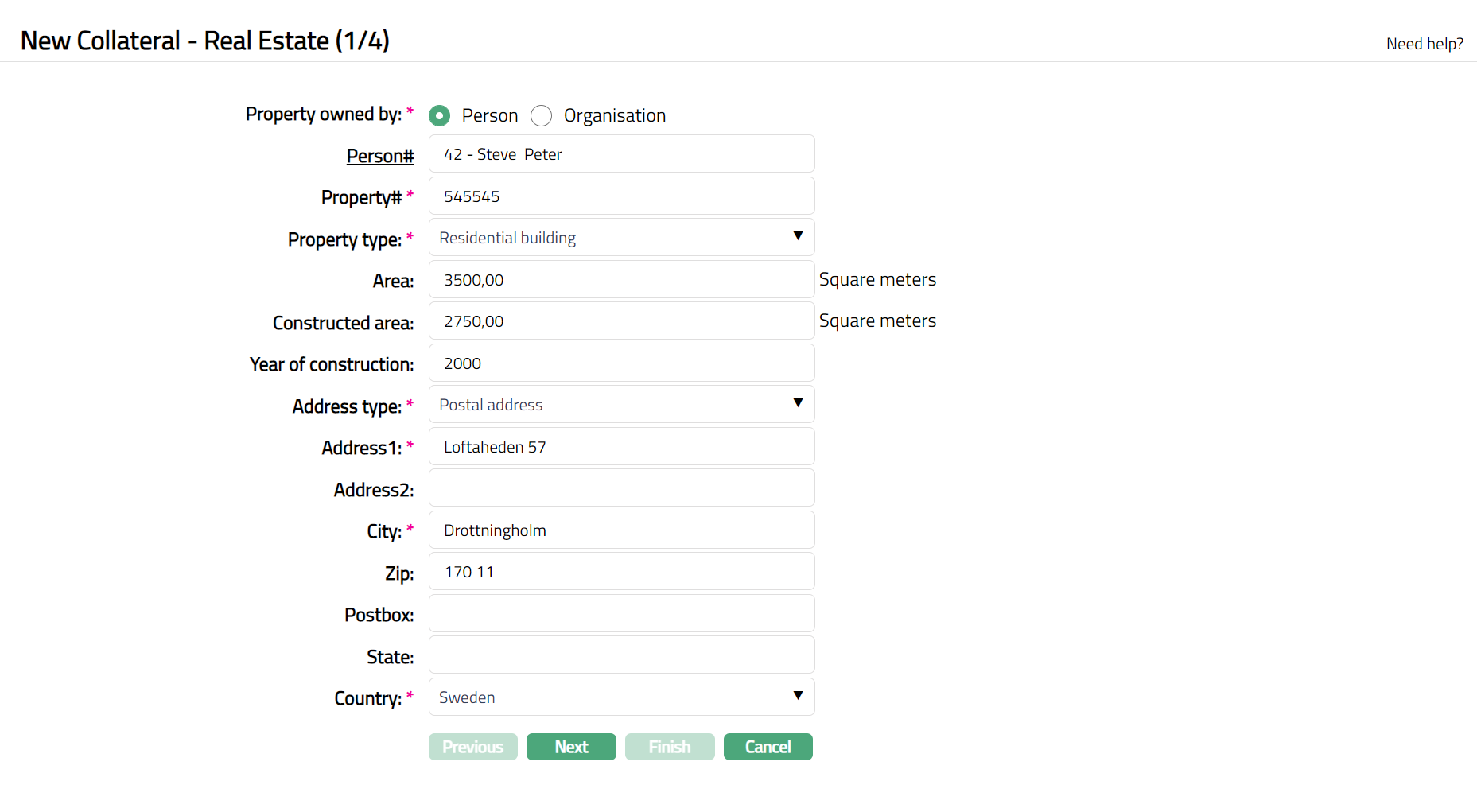Select the Person radio button
1477x812 pixels.
coord(439,116)
